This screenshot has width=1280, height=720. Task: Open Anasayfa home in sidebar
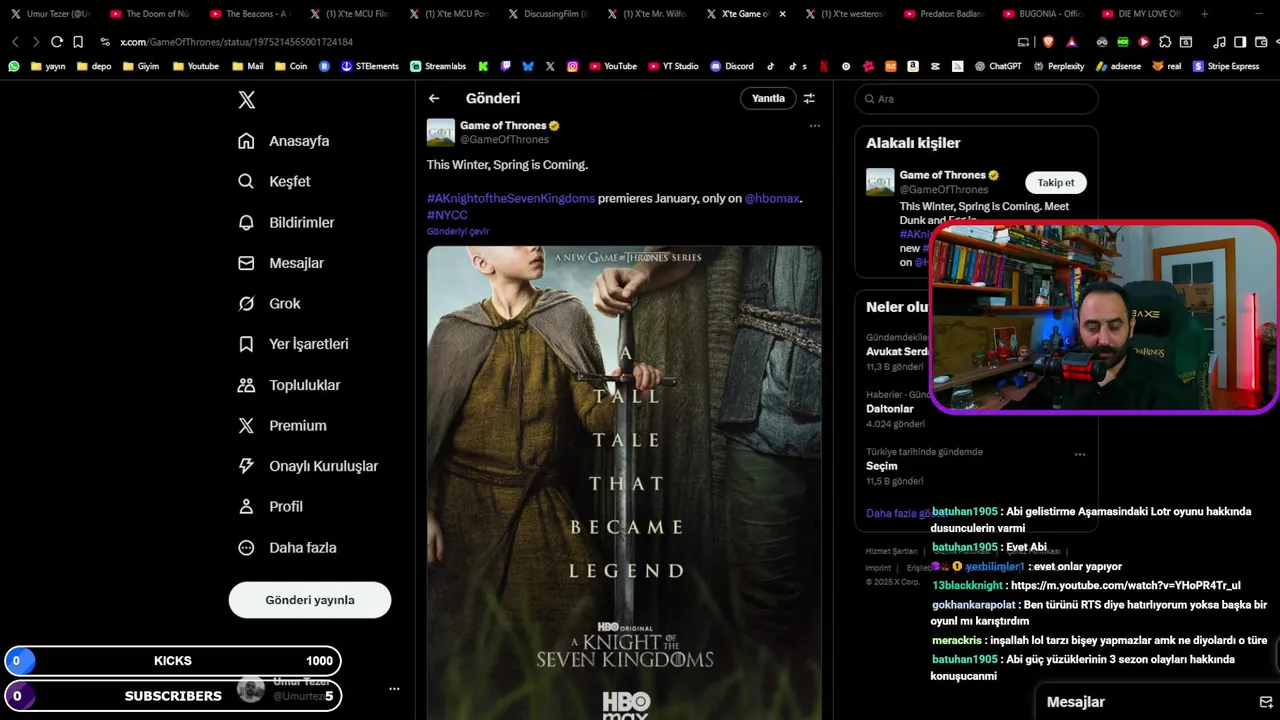tap(284, 141)
